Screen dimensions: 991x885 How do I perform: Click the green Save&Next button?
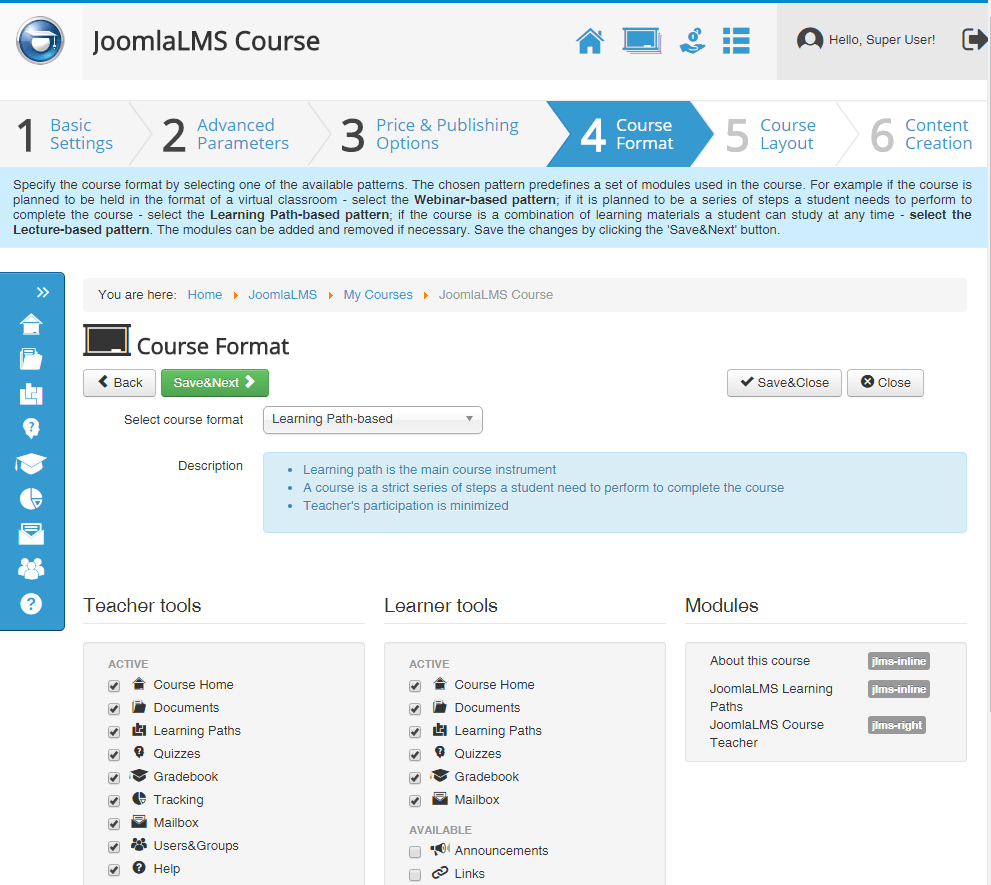[215, 382]
